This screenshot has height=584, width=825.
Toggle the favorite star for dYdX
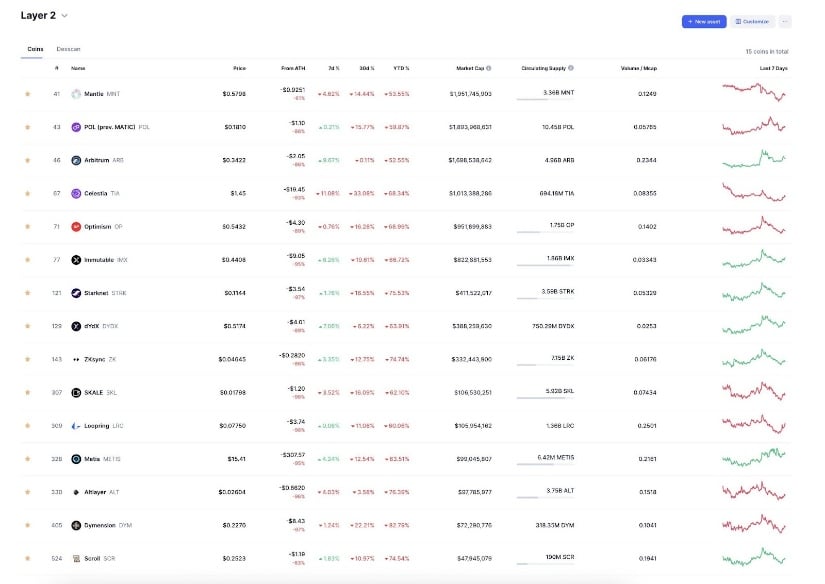point(27,326)
